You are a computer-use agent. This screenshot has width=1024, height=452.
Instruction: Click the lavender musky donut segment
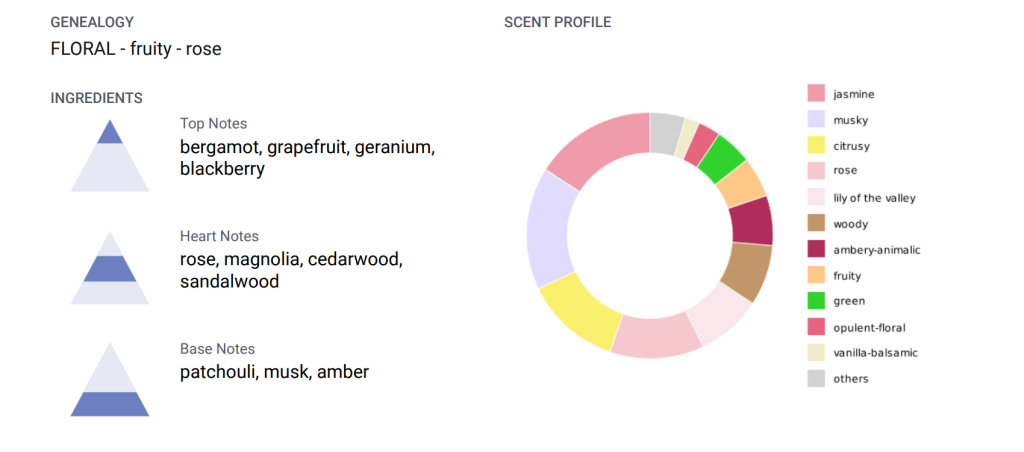click(549, 229)
